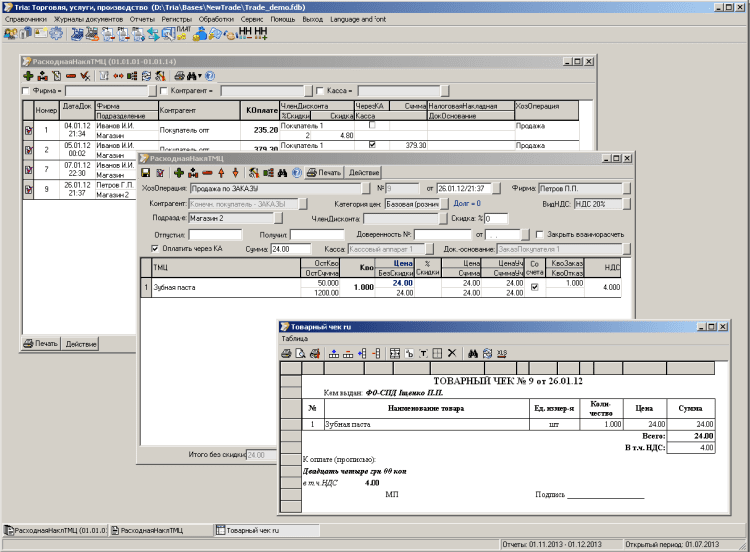
Task: Click binoculars search icon in receipt toolbar
Action: click(473, 353)
